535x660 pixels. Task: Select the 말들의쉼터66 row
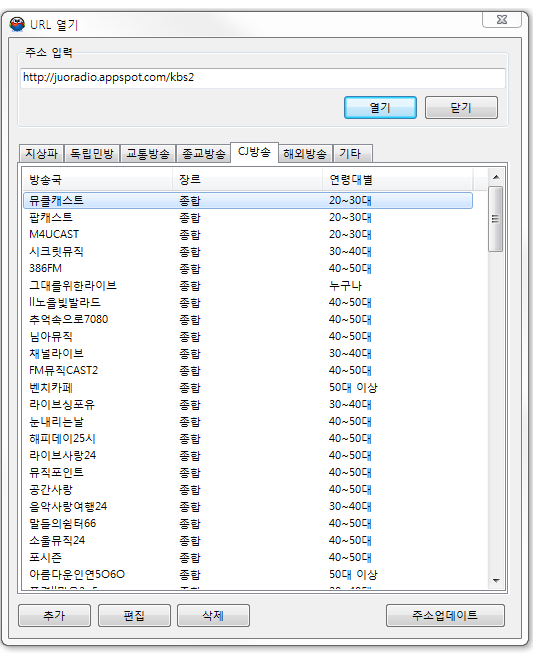click(248, 524)
